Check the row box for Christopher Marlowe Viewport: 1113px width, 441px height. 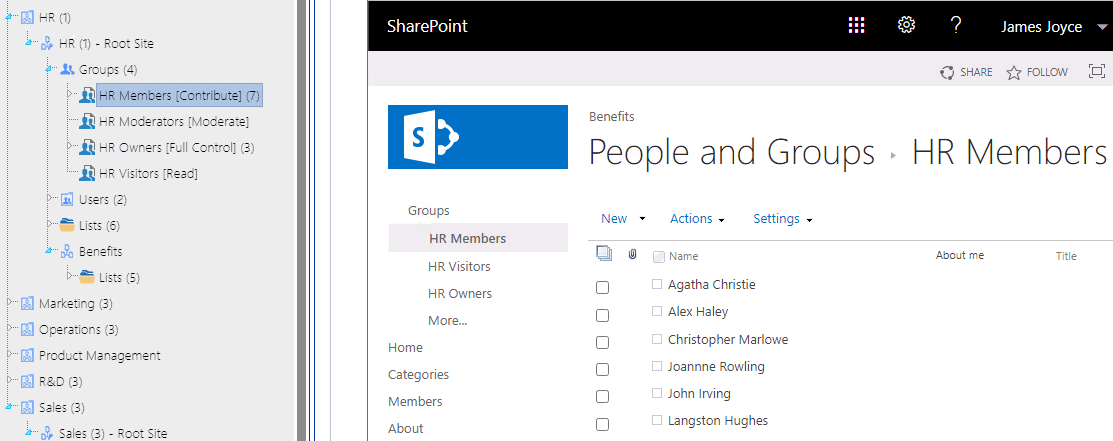coord(602,342)
